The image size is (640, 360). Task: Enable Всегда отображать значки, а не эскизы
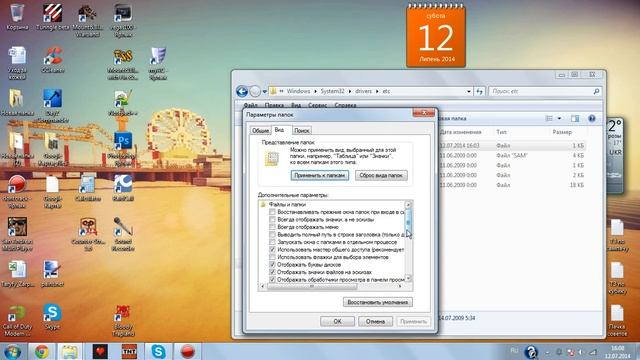272,220
